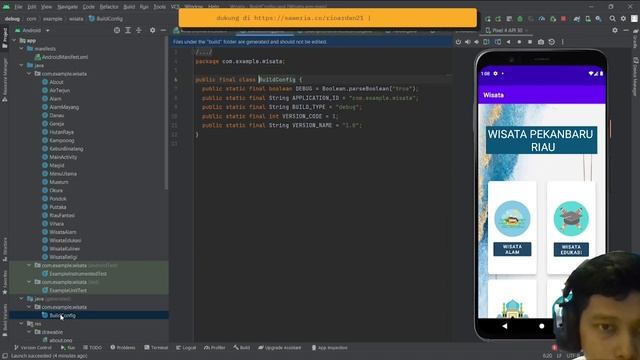Click the emulator Home circle in toolbar
Viewport: 640px width, 360px height.
click(519, 42)
